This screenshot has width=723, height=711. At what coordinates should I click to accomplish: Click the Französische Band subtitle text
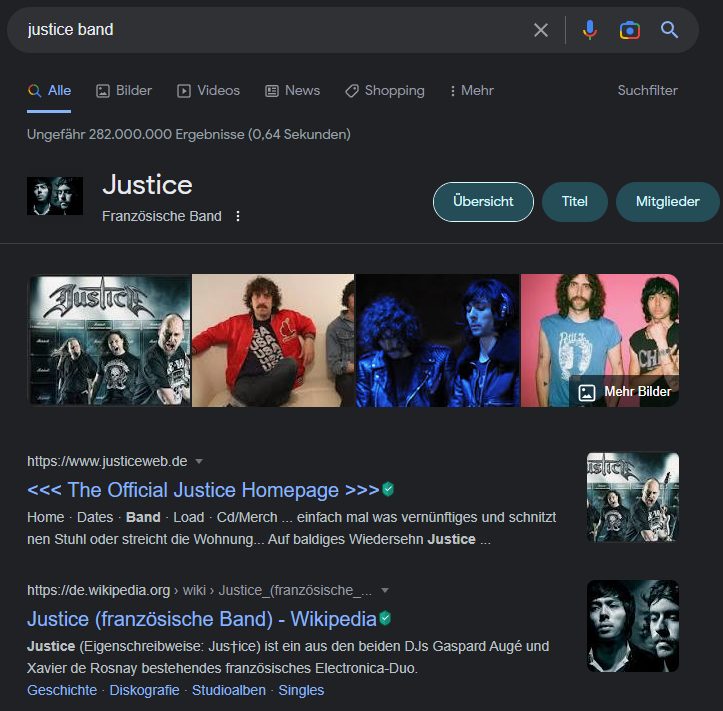pyautogui.click(x=162, y=216)
